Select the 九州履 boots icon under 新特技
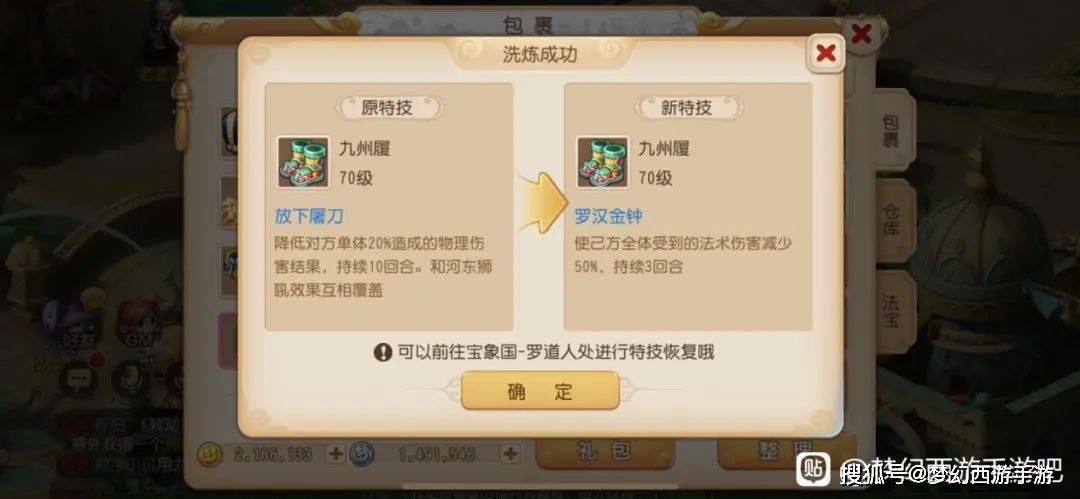Image resolution: width=1080 pixels, height=499 pixels. [603, 163]
